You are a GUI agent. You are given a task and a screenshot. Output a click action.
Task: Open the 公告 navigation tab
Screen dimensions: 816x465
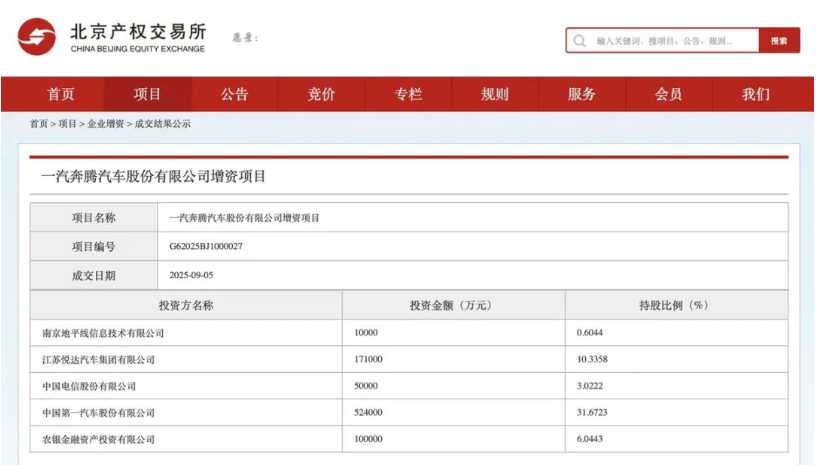[234, 94]
